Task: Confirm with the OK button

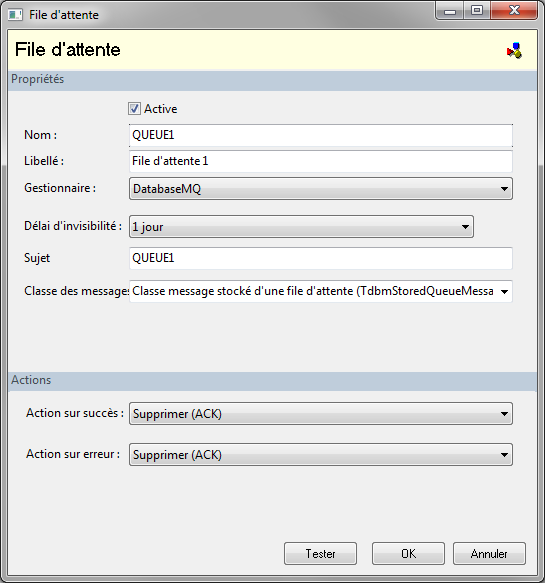Action: click(408, 554)
